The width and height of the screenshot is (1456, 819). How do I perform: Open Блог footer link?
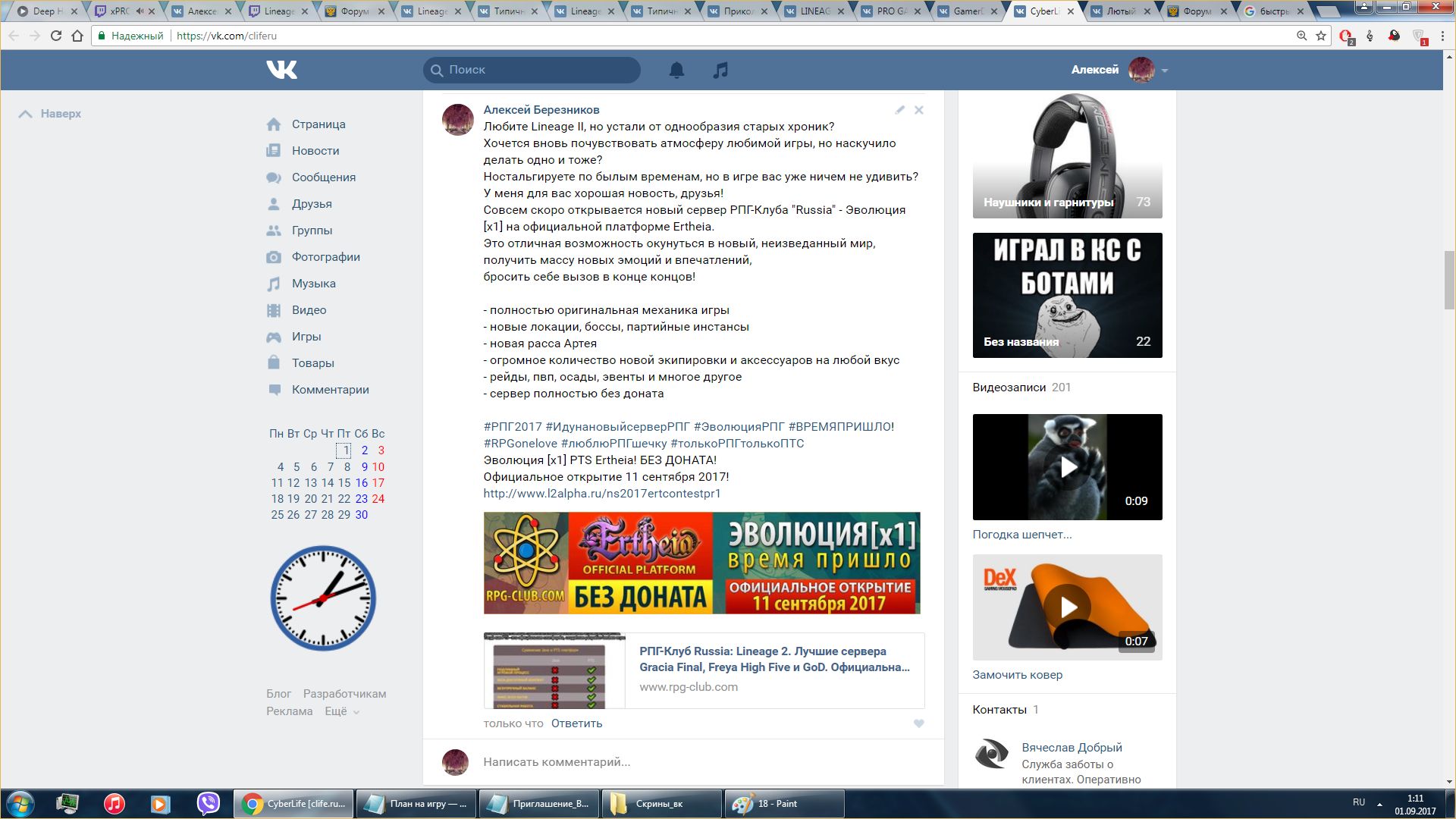point(278,694)
